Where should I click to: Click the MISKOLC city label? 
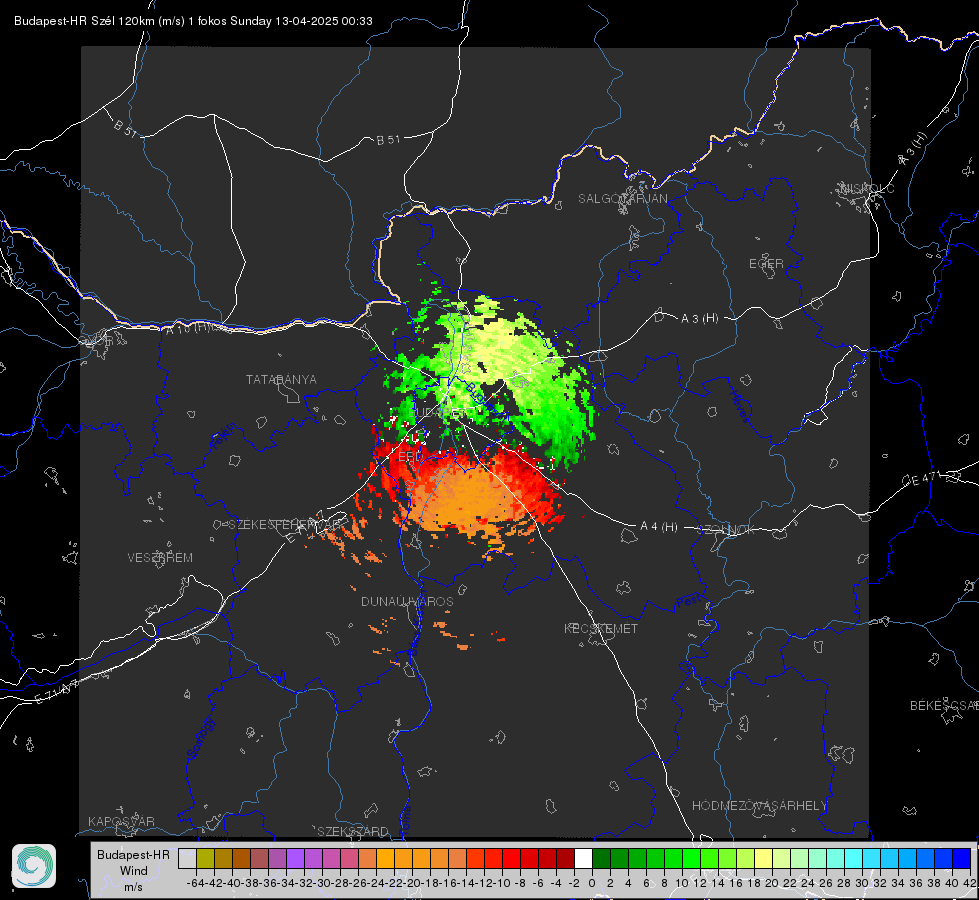(867, 188)
